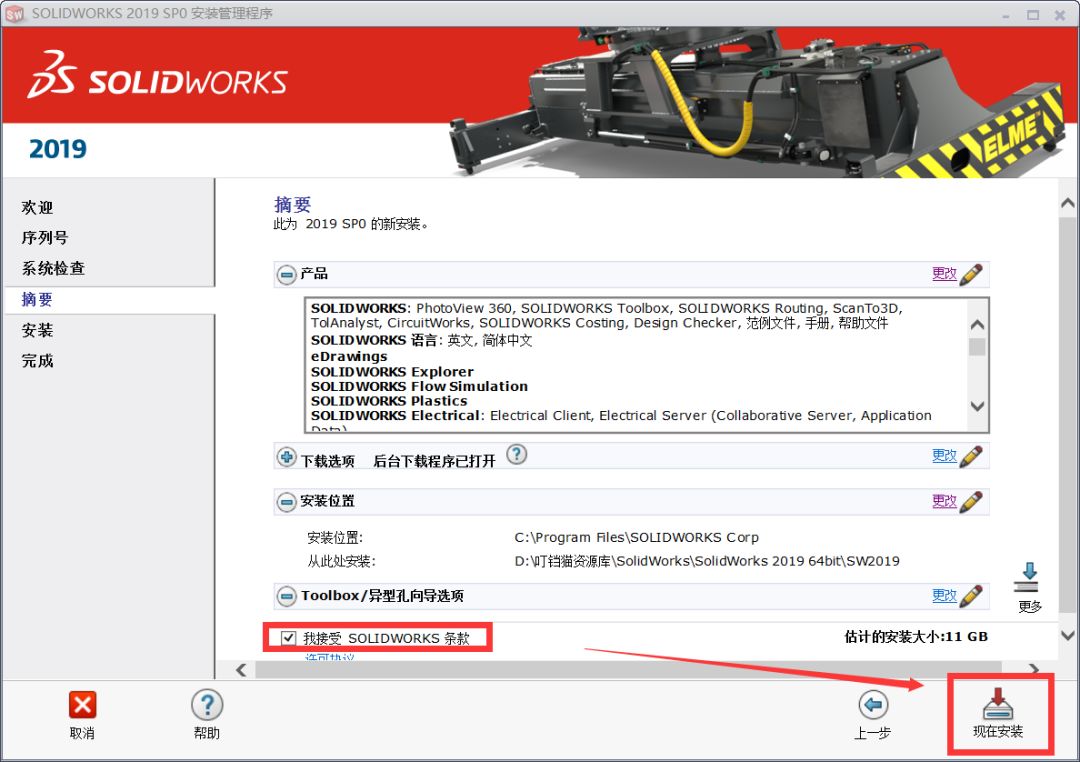Select 欢迎 step in sidebar
The image size is (1080, 762).
[x=37, y=207]
